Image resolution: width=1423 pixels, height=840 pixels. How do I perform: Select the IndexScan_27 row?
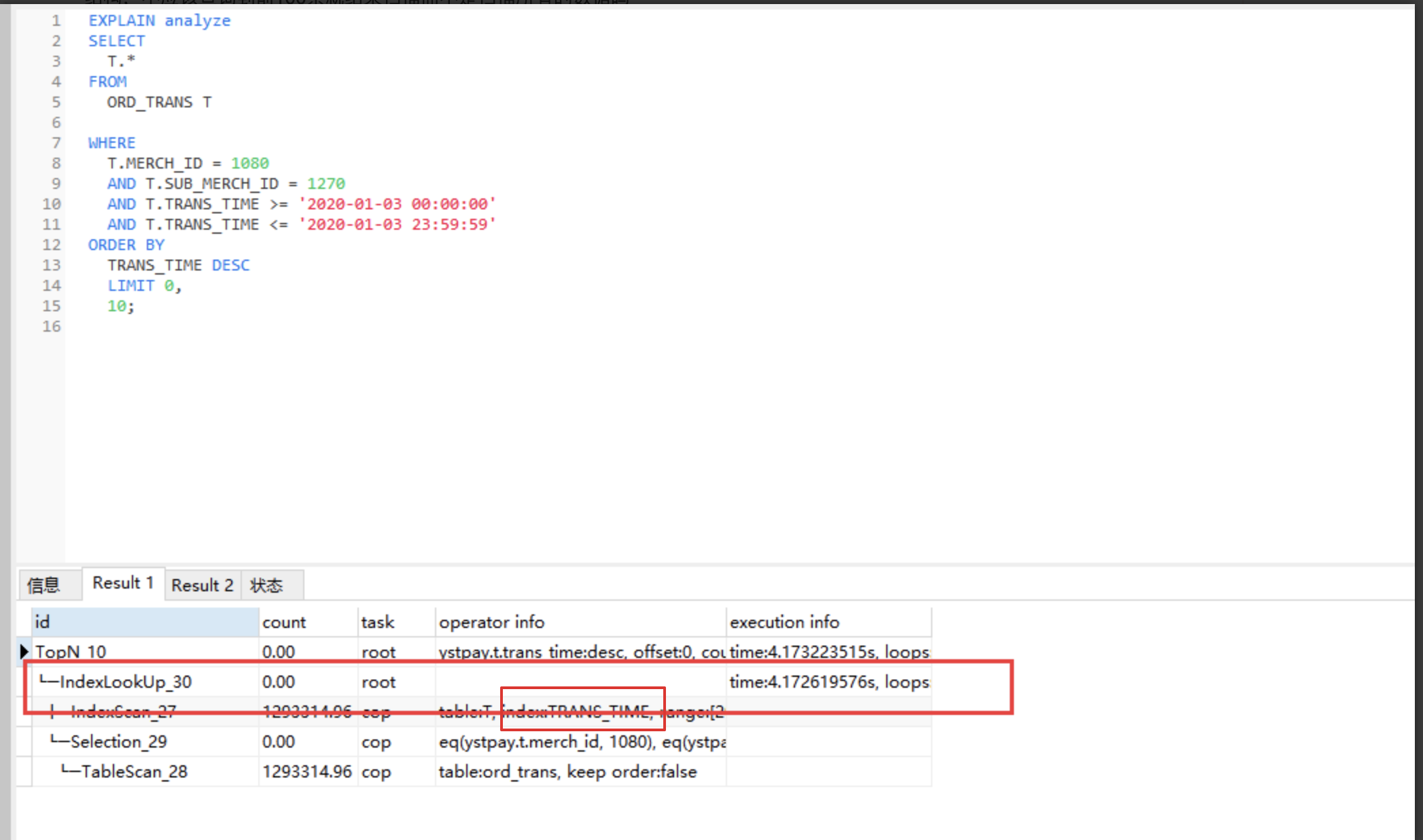pyautogui.click(x=124, y=712)
